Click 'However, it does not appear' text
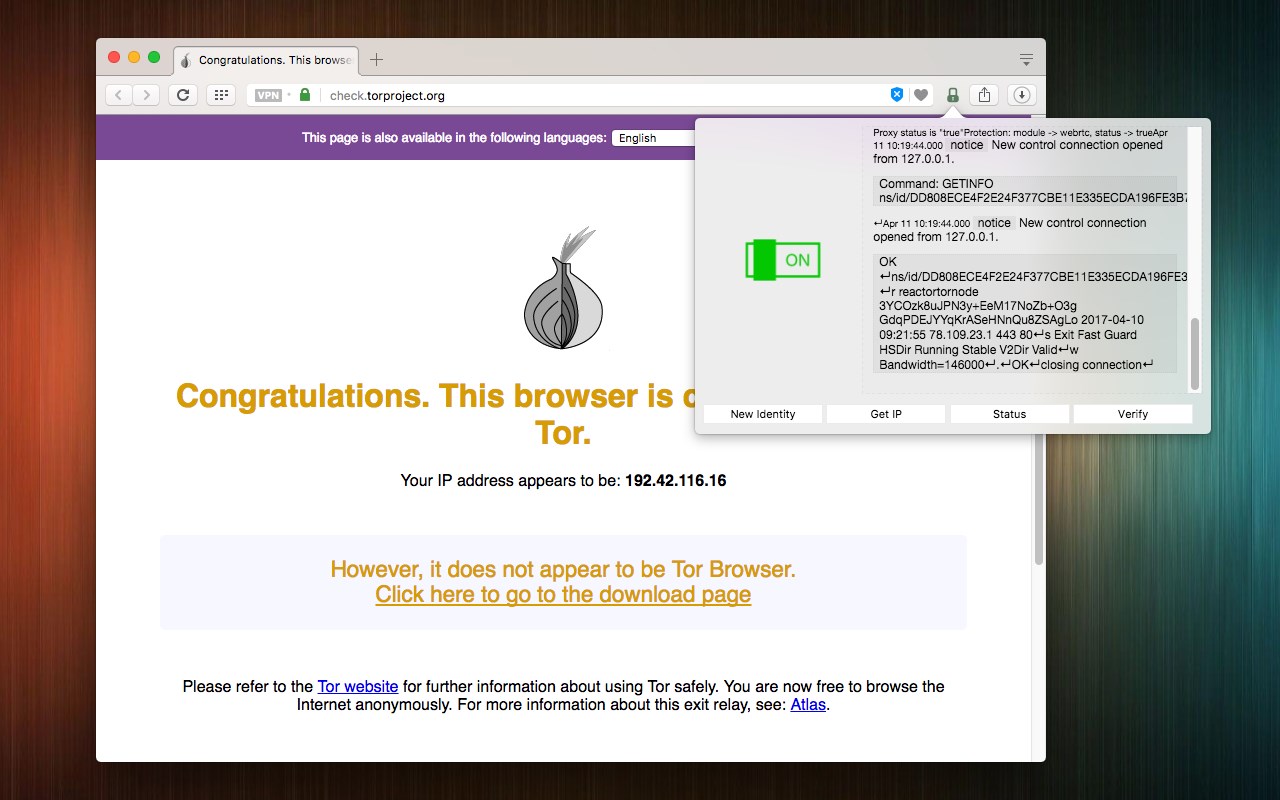The width and height of the screenshot is (1280, 800). (x=563, y=569)
